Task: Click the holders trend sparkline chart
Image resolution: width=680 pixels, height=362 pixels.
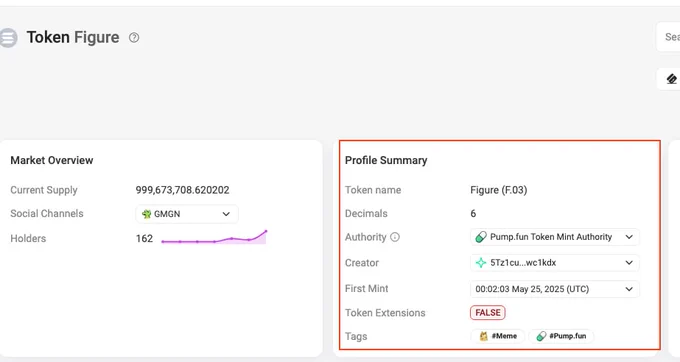Action: click(x=214, y=237)
